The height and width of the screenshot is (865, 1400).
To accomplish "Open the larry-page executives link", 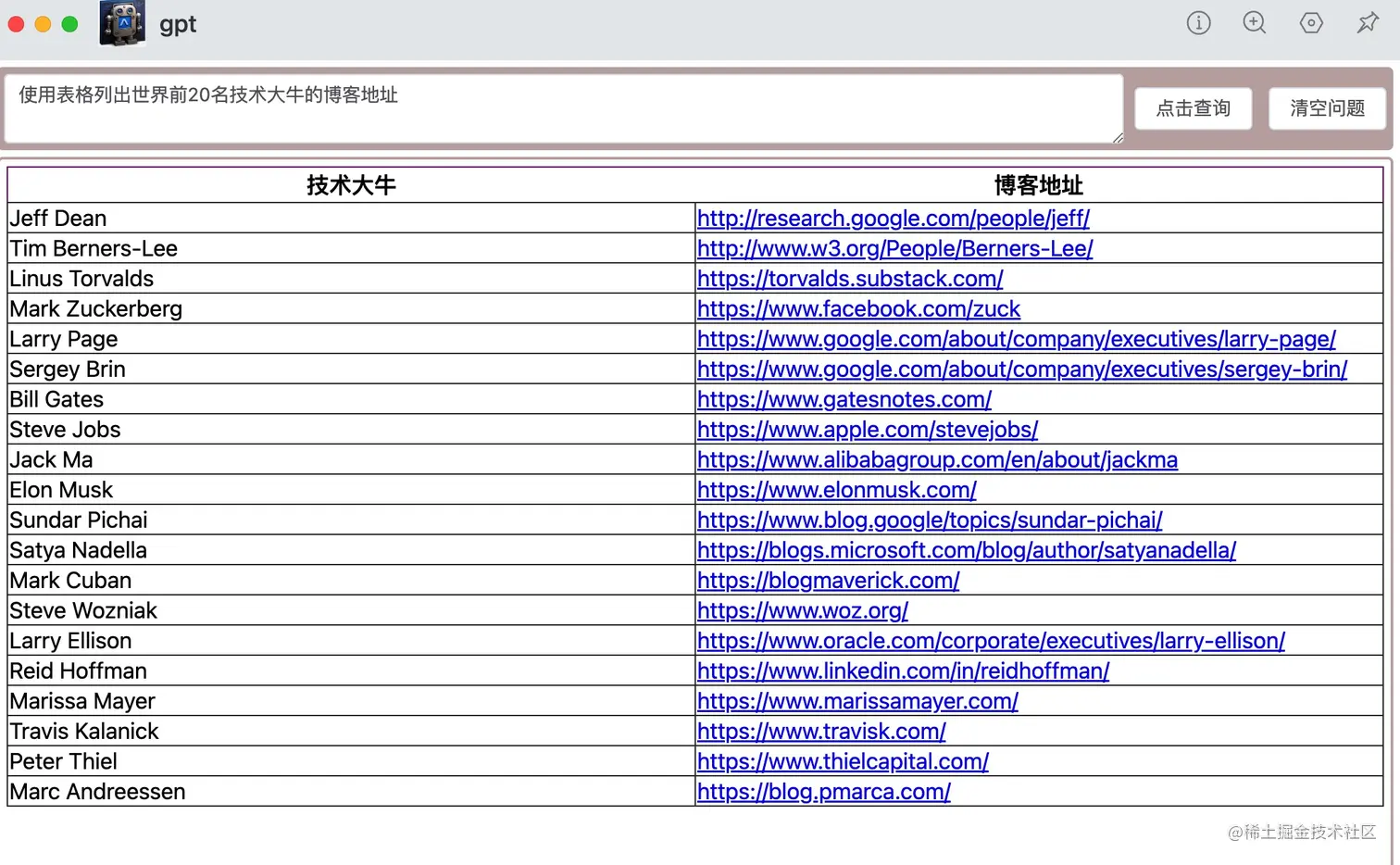I will [x=1017, y=339].
